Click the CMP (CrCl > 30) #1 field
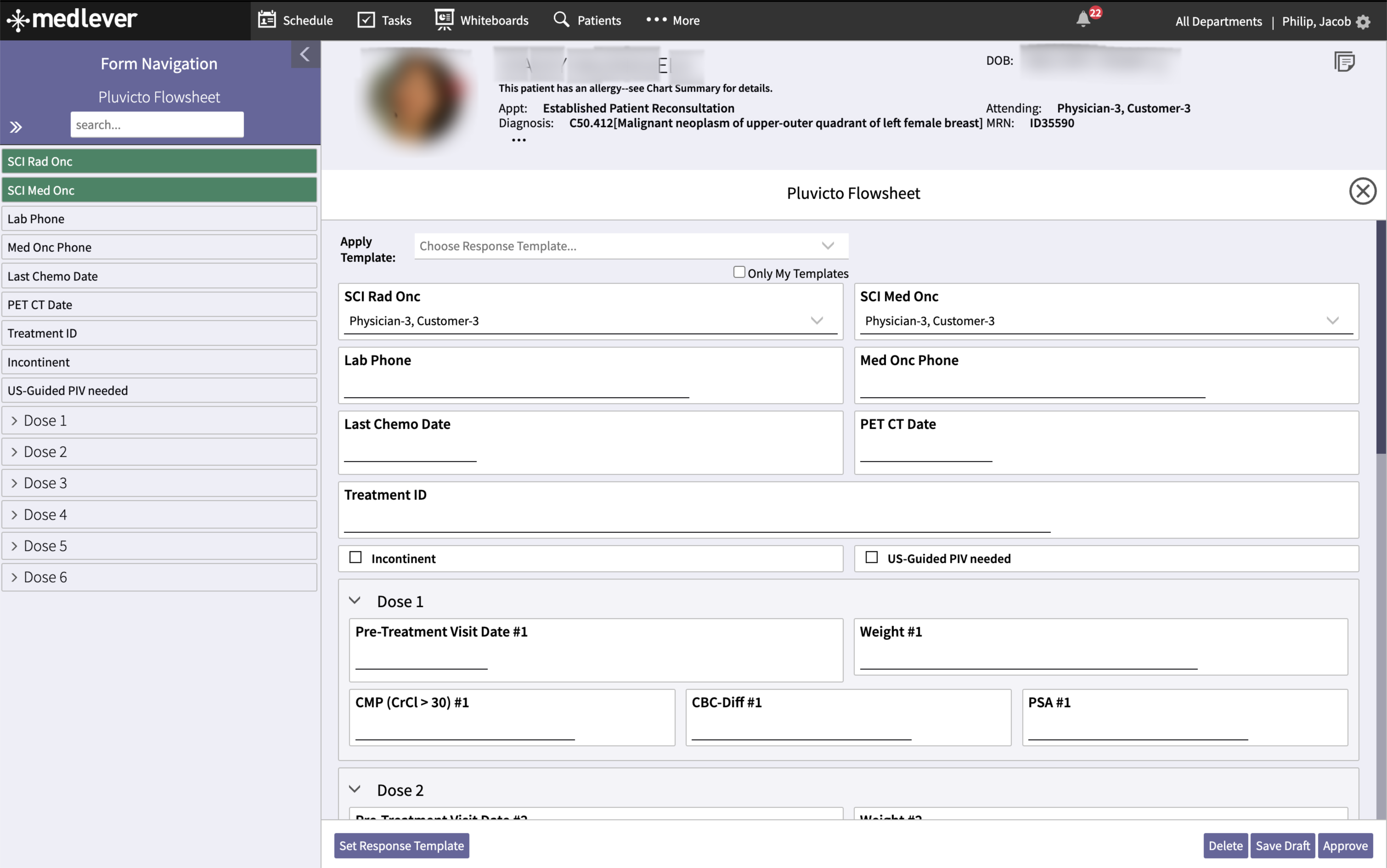The height and width of the screenshot is (868, 1387). (x=465, y=728)
